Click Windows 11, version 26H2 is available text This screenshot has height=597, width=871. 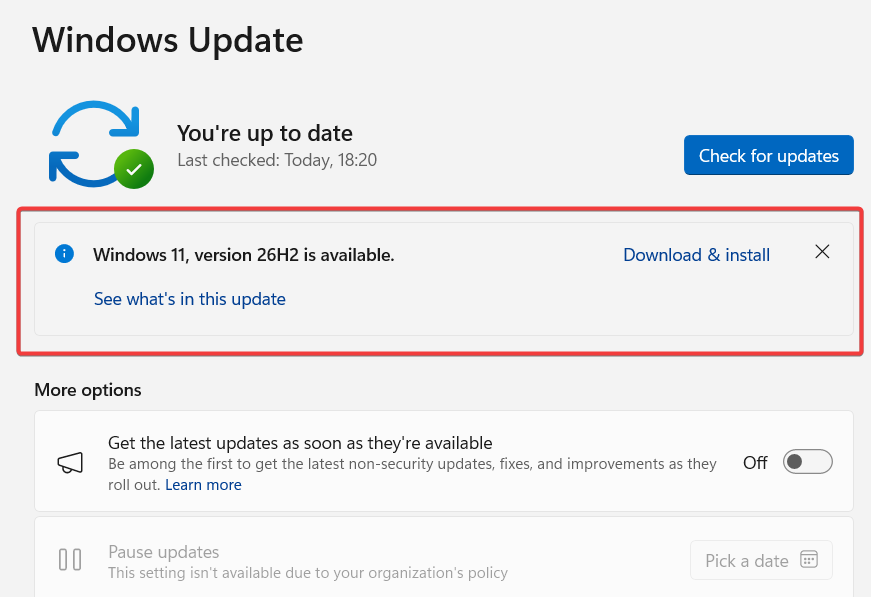(244, 255)
